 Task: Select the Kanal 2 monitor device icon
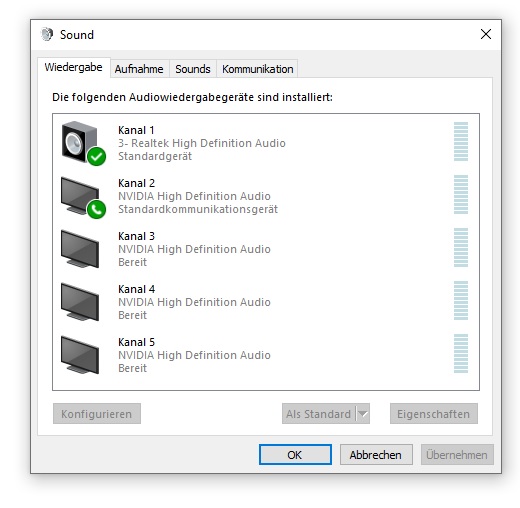(x=83, y=197)
